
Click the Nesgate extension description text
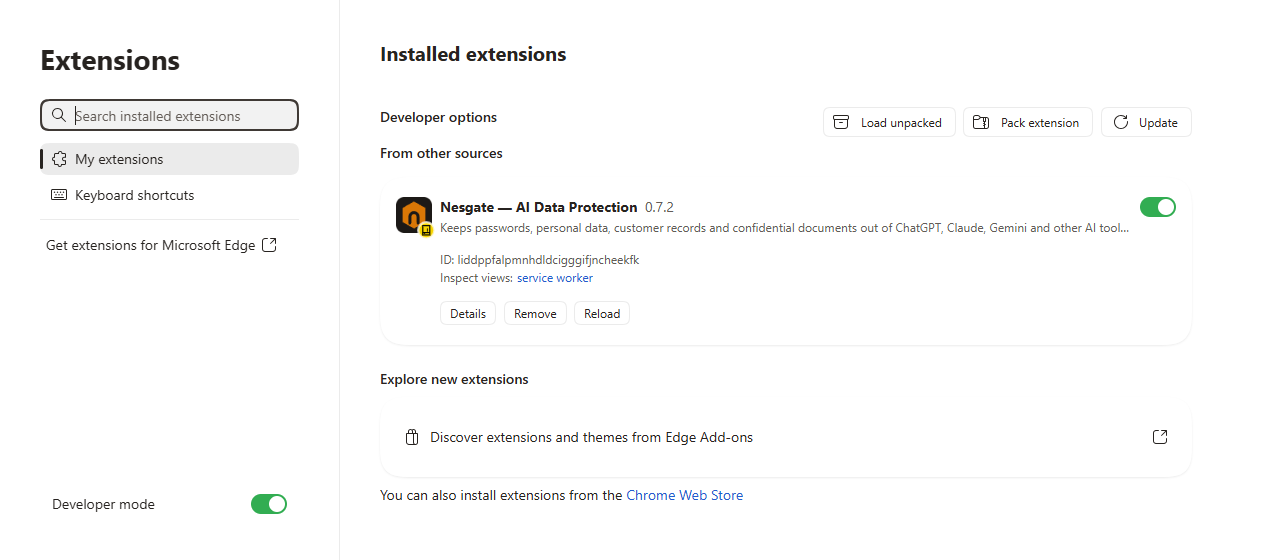(785, 228)
